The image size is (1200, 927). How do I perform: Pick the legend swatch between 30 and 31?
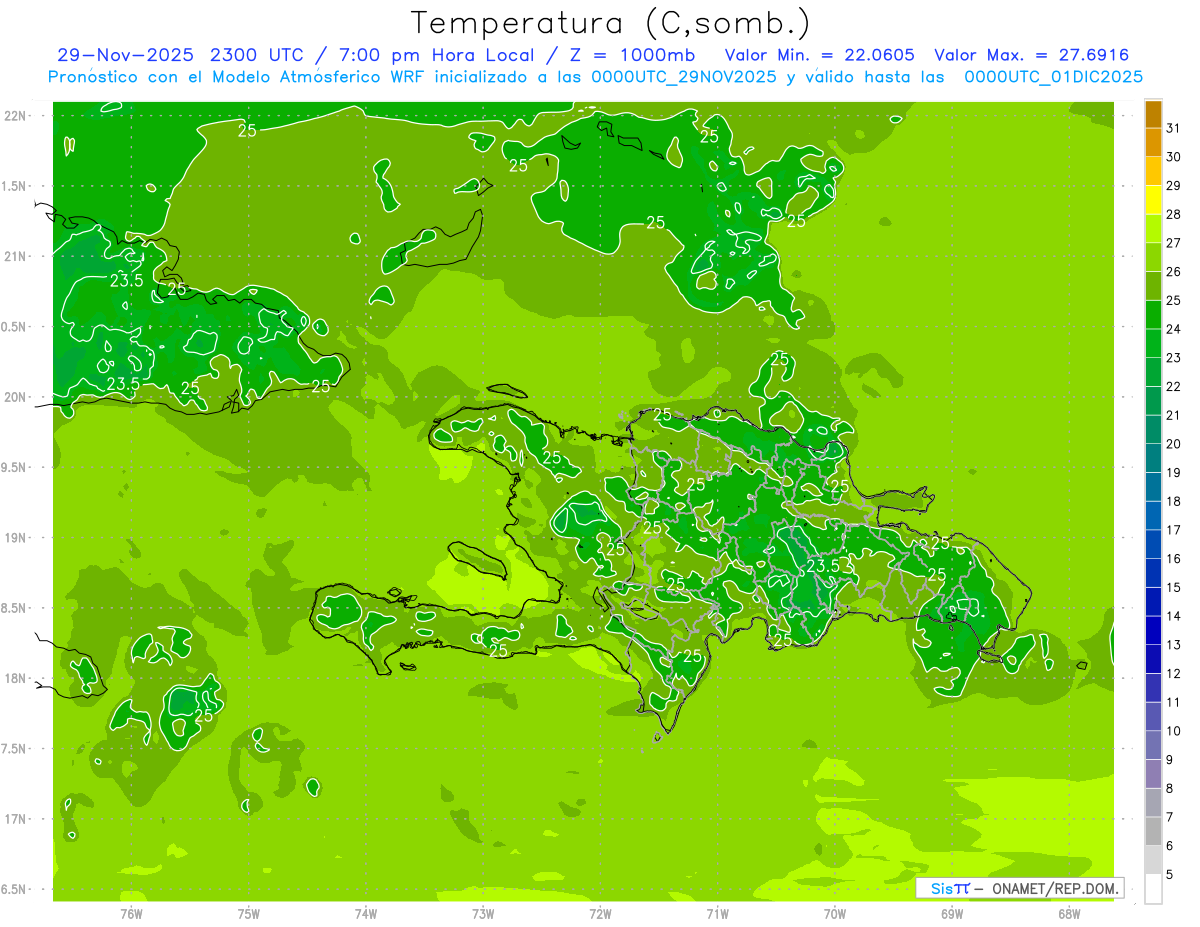tap(1153, 143)
